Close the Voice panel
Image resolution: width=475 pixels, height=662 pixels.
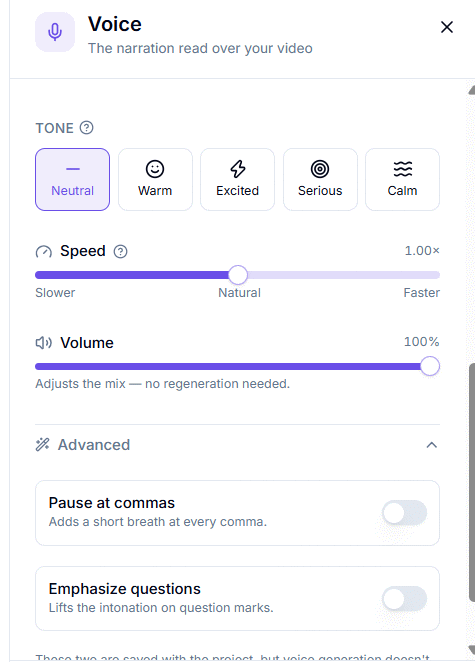[447, 27]
